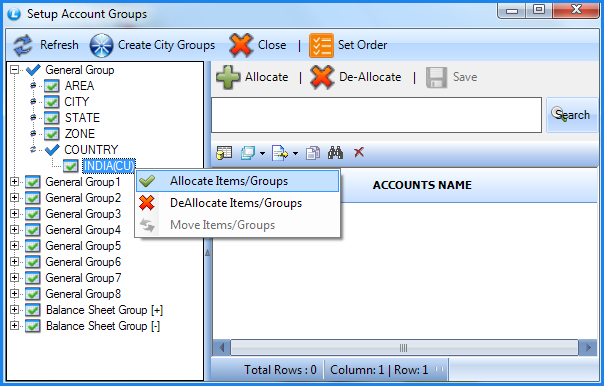Click the Total Rows : 0 status text
604x386 pixels.
[280, 370]
